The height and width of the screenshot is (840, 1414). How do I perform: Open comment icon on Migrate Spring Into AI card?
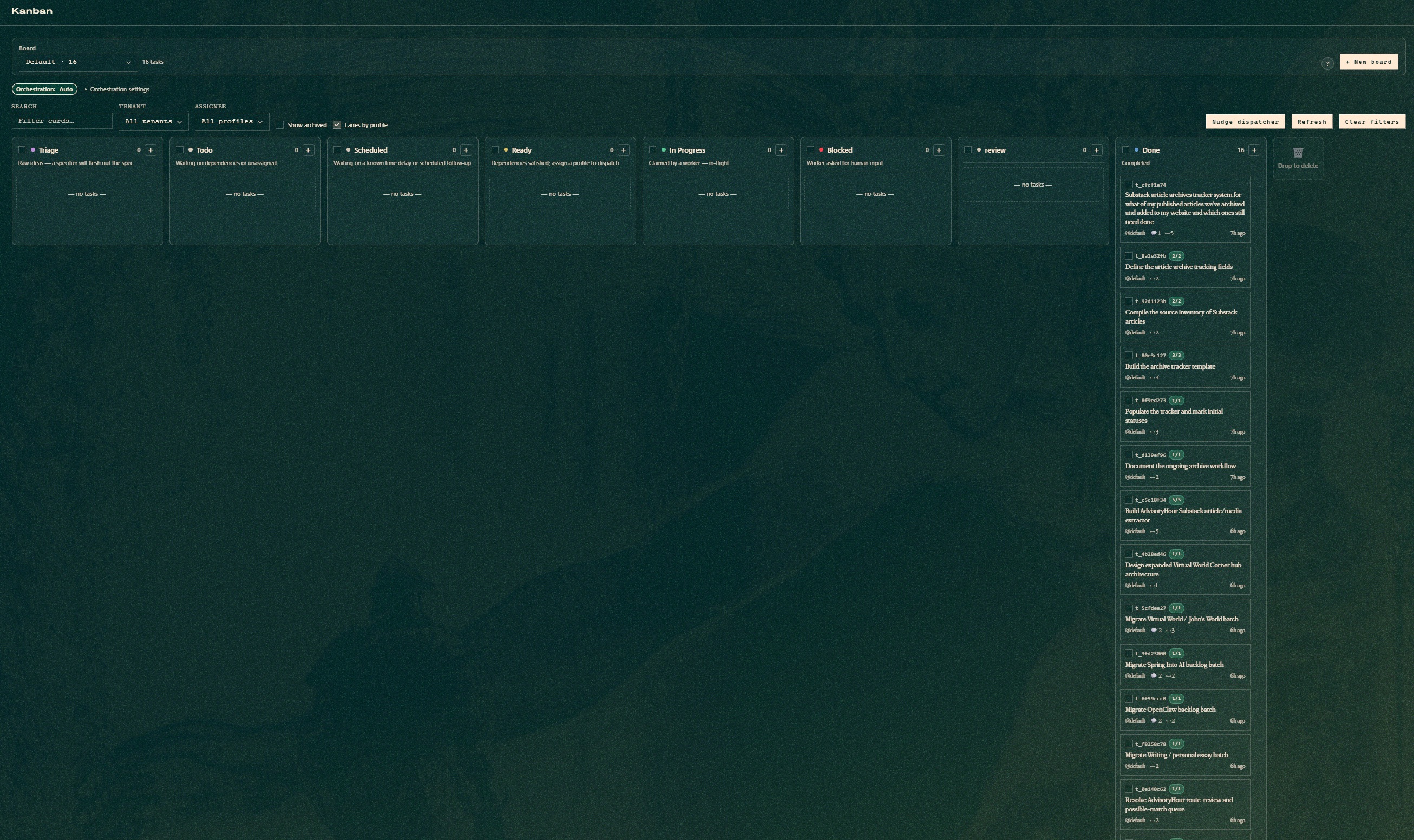(x=1154, y=676)
